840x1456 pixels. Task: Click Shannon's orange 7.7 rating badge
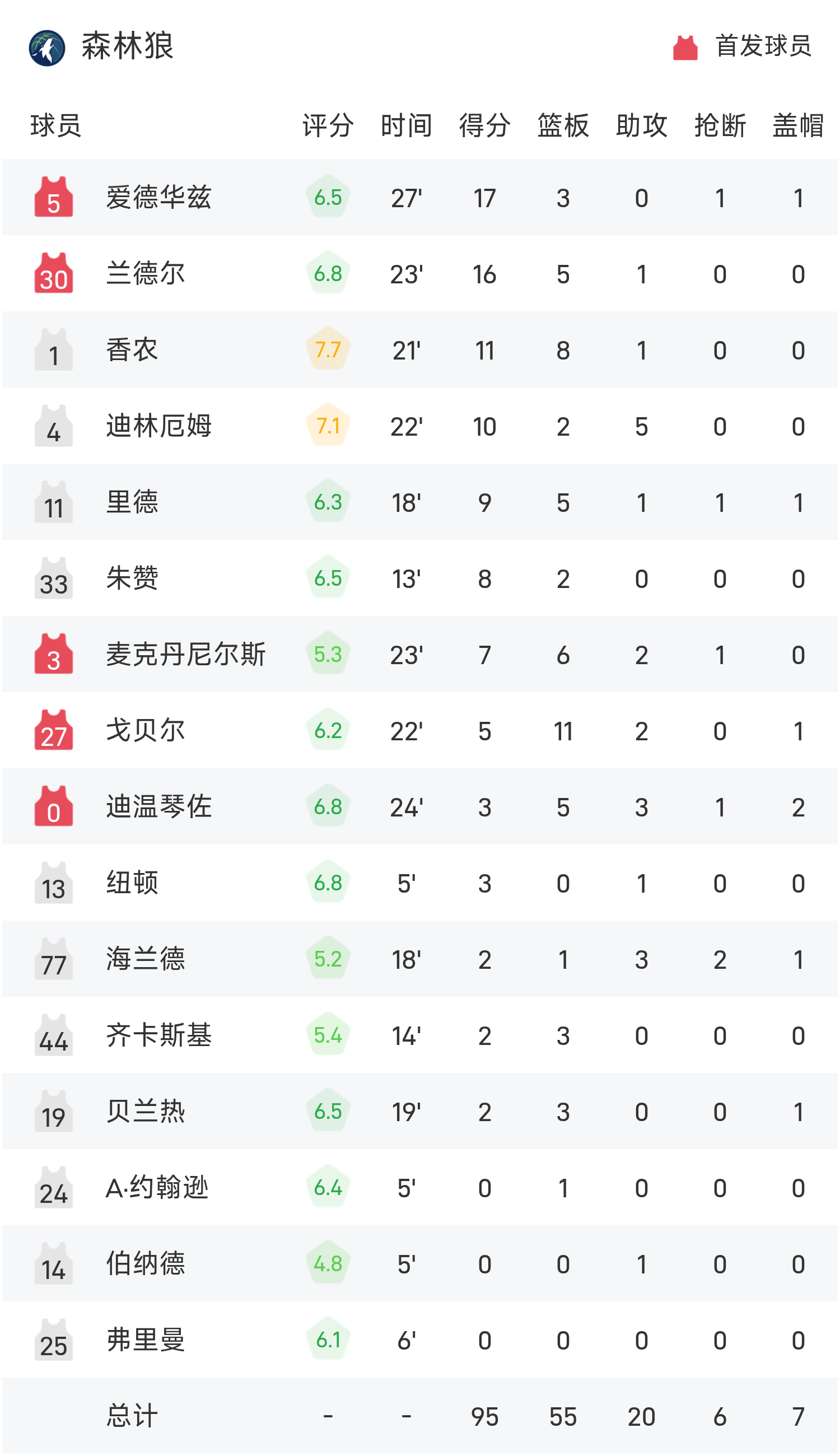[x=328, y=349]
